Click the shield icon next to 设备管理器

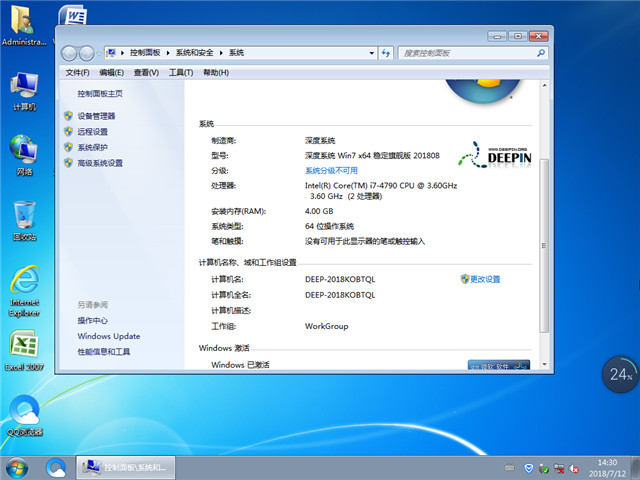[x=69, y=116]
